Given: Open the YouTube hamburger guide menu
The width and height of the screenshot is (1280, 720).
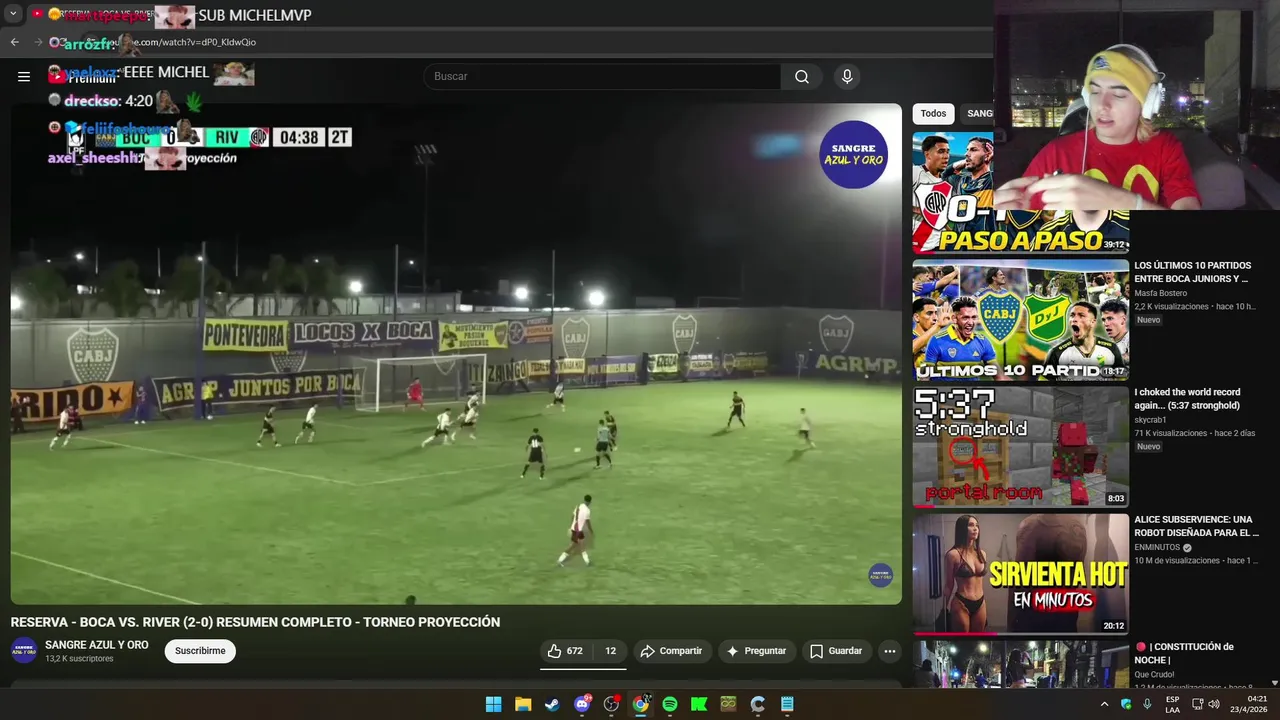Looking at the screenshot, I should coord(24,76).
